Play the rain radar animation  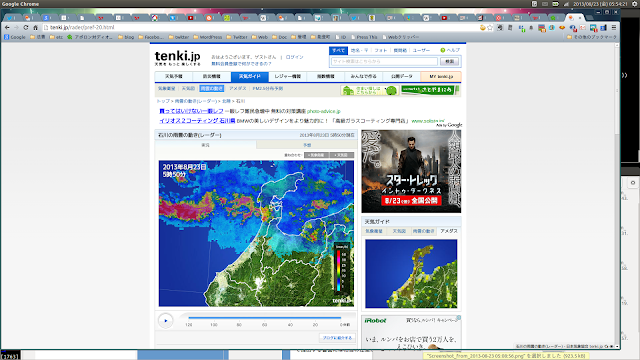click(x=165, y=320)
